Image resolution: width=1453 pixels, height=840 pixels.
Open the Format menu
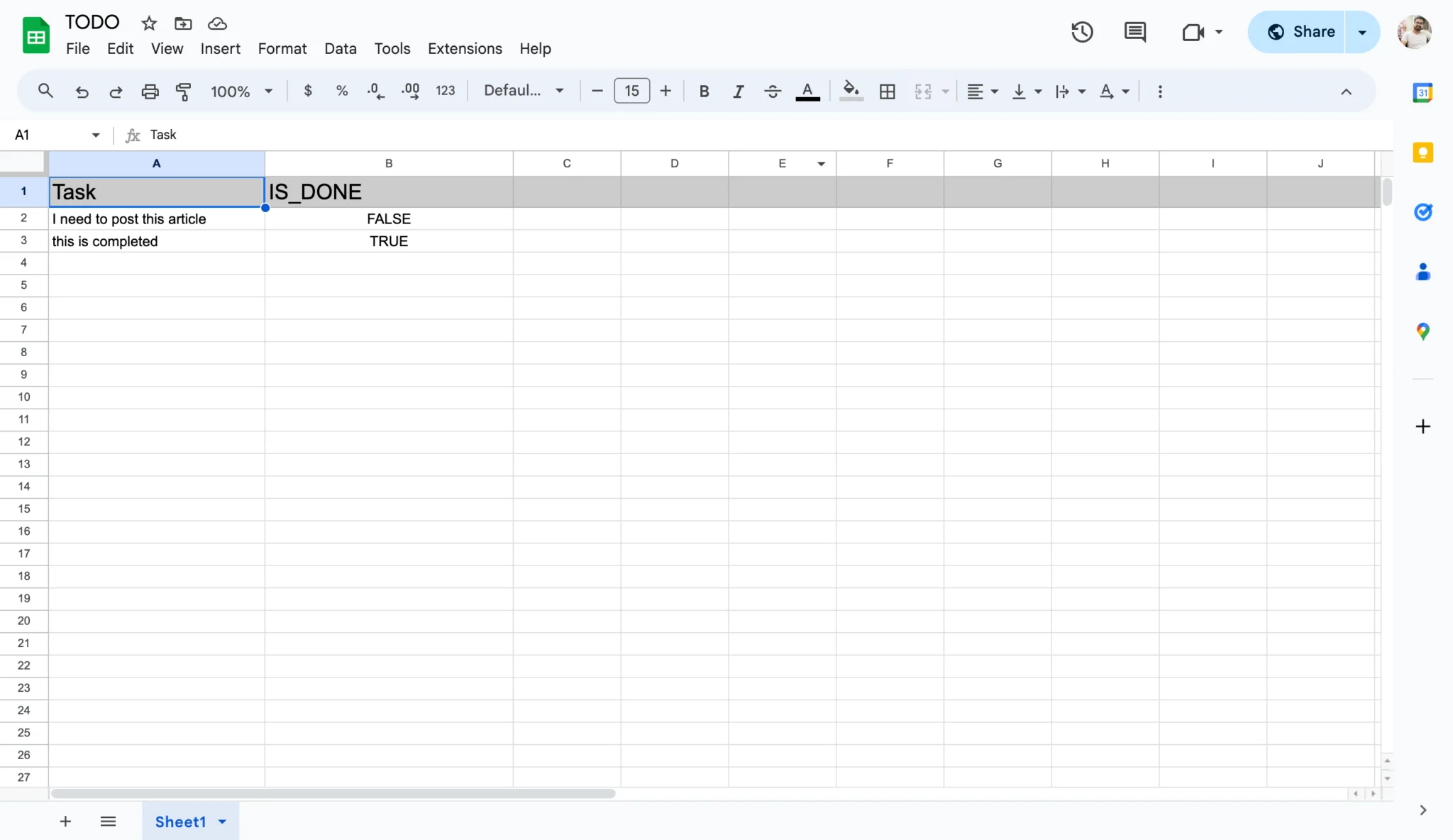tap(282, 48)
